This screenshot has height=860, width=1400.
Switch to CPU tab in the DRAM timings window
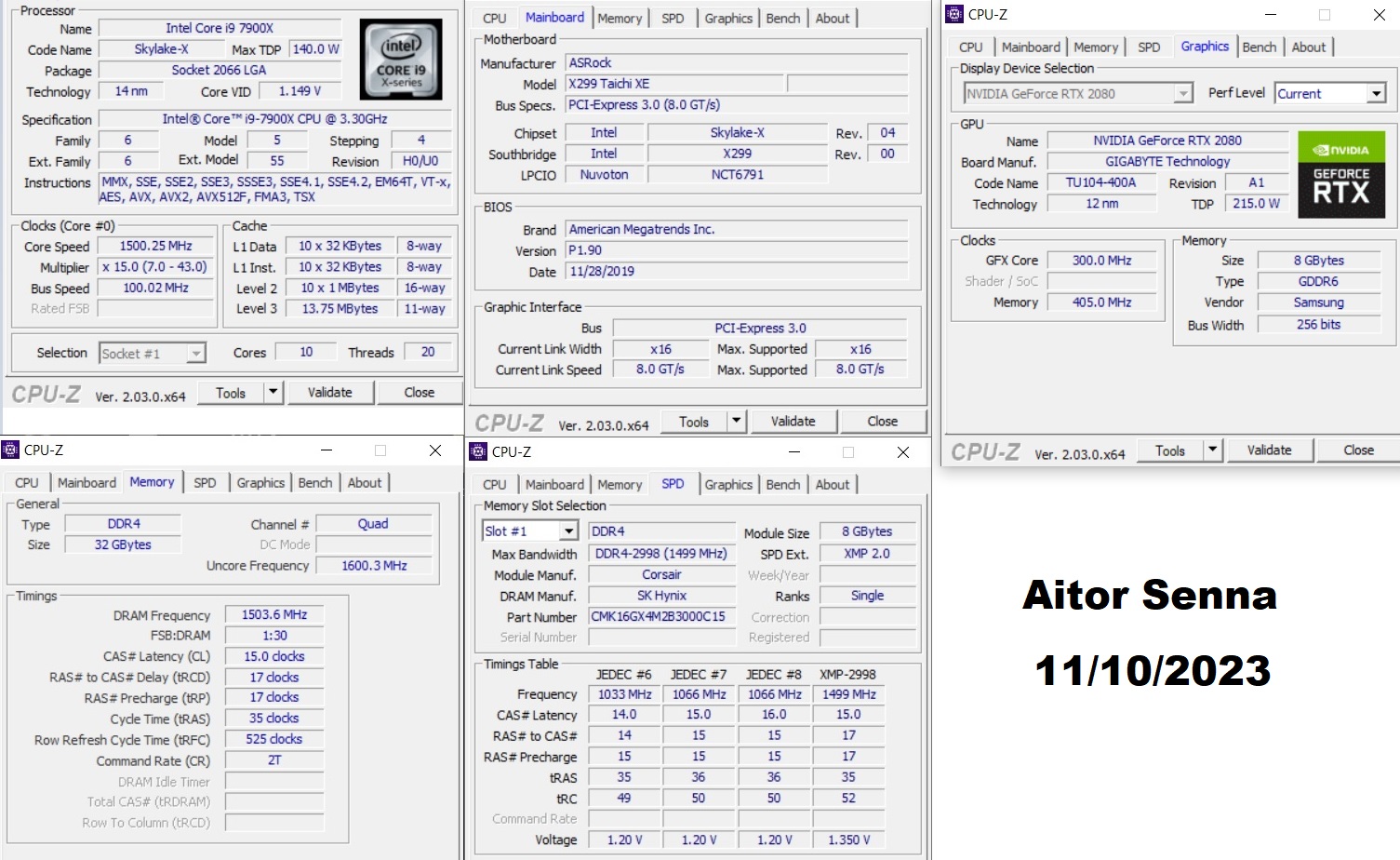[x=27, y=483]
